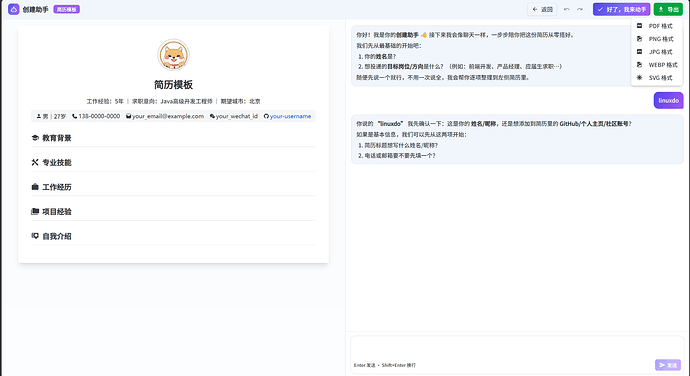Select the 工作经历 section heading

[56, 187]
